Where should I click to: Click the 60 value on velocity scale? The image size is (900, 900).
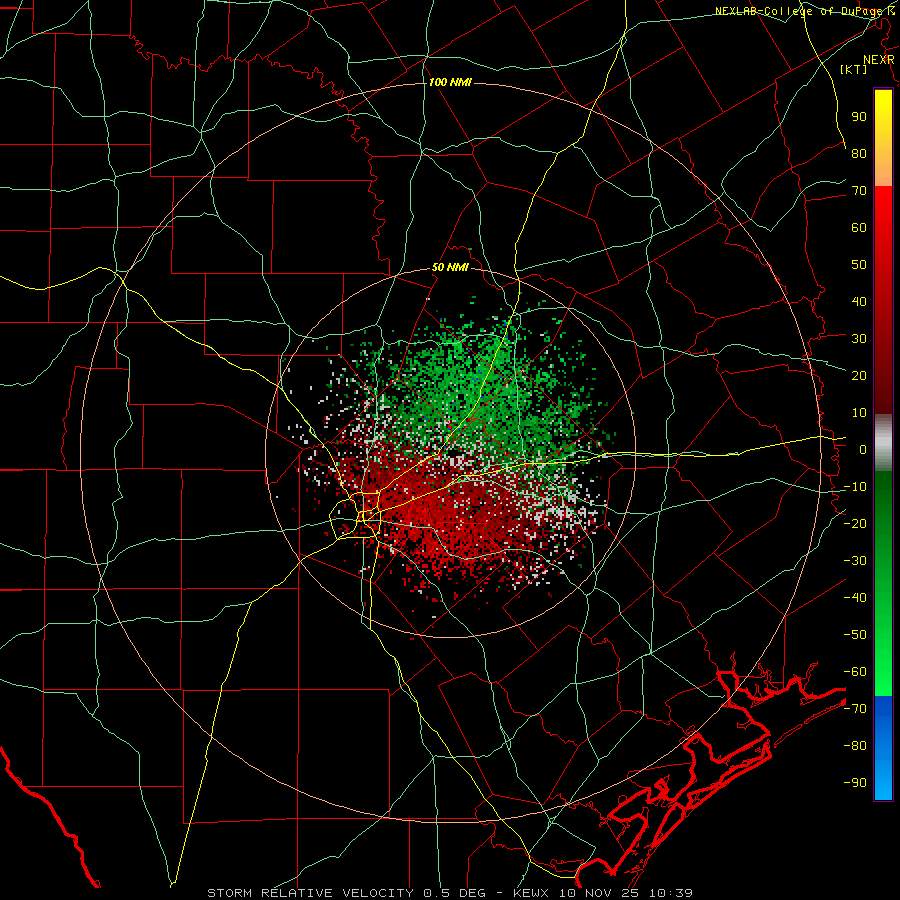(x=859, y=227)
